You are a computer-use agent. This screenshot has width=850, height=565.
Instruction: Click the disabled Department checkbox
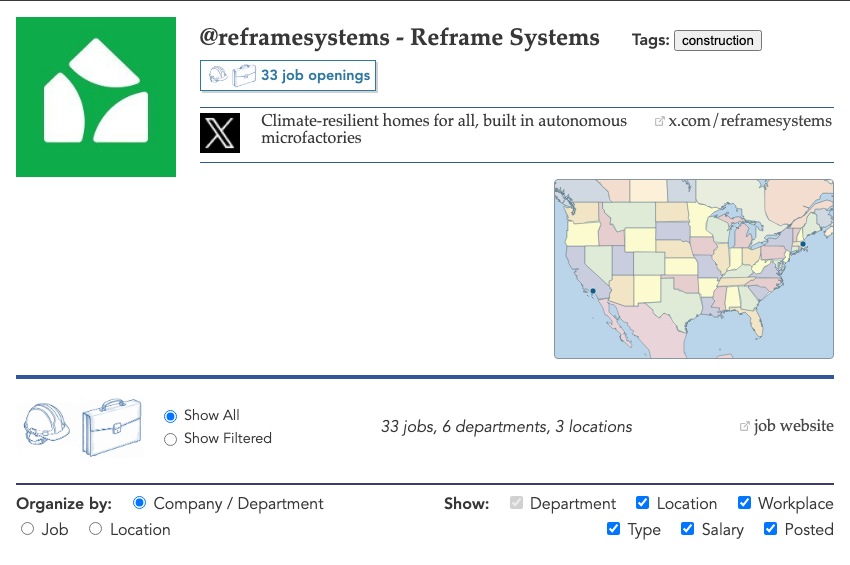pyautogui.click(x=516, y=503)
